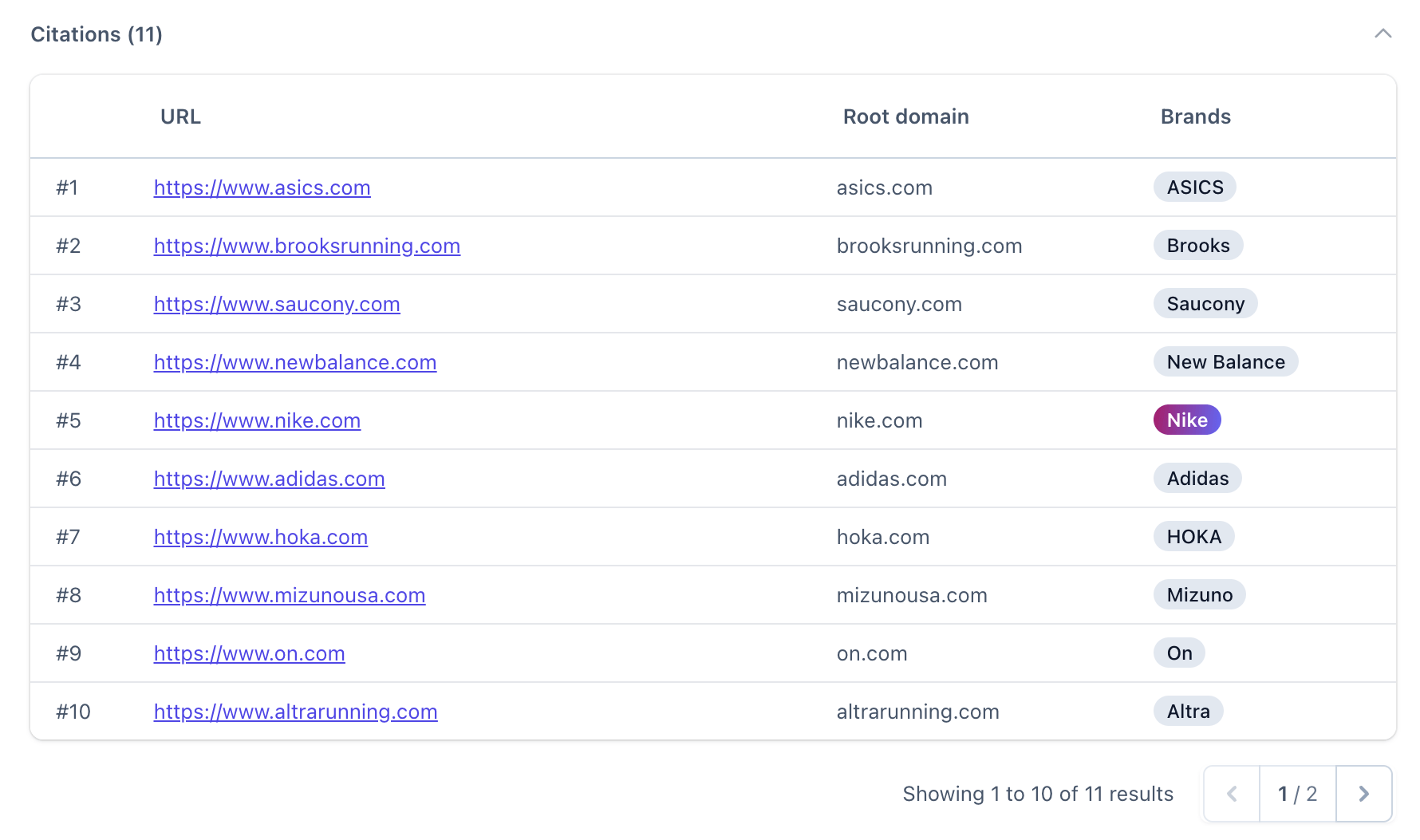
Task: Open the newbalance.com URL link
Action: coord(295,362)
